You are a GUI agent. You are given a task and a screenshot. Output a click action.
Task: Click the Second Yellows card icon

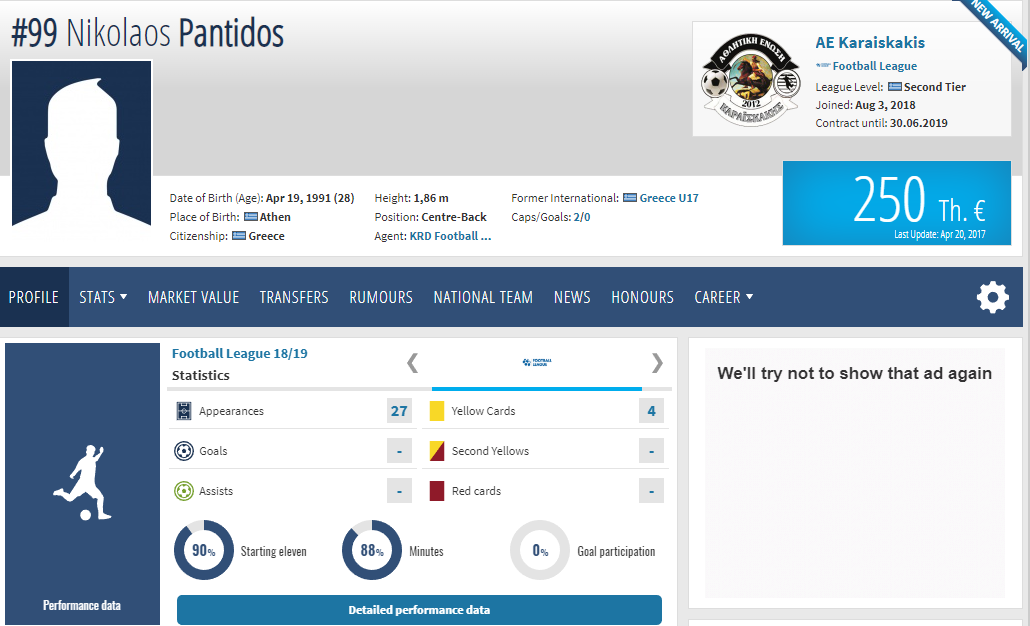coord(437,451)
